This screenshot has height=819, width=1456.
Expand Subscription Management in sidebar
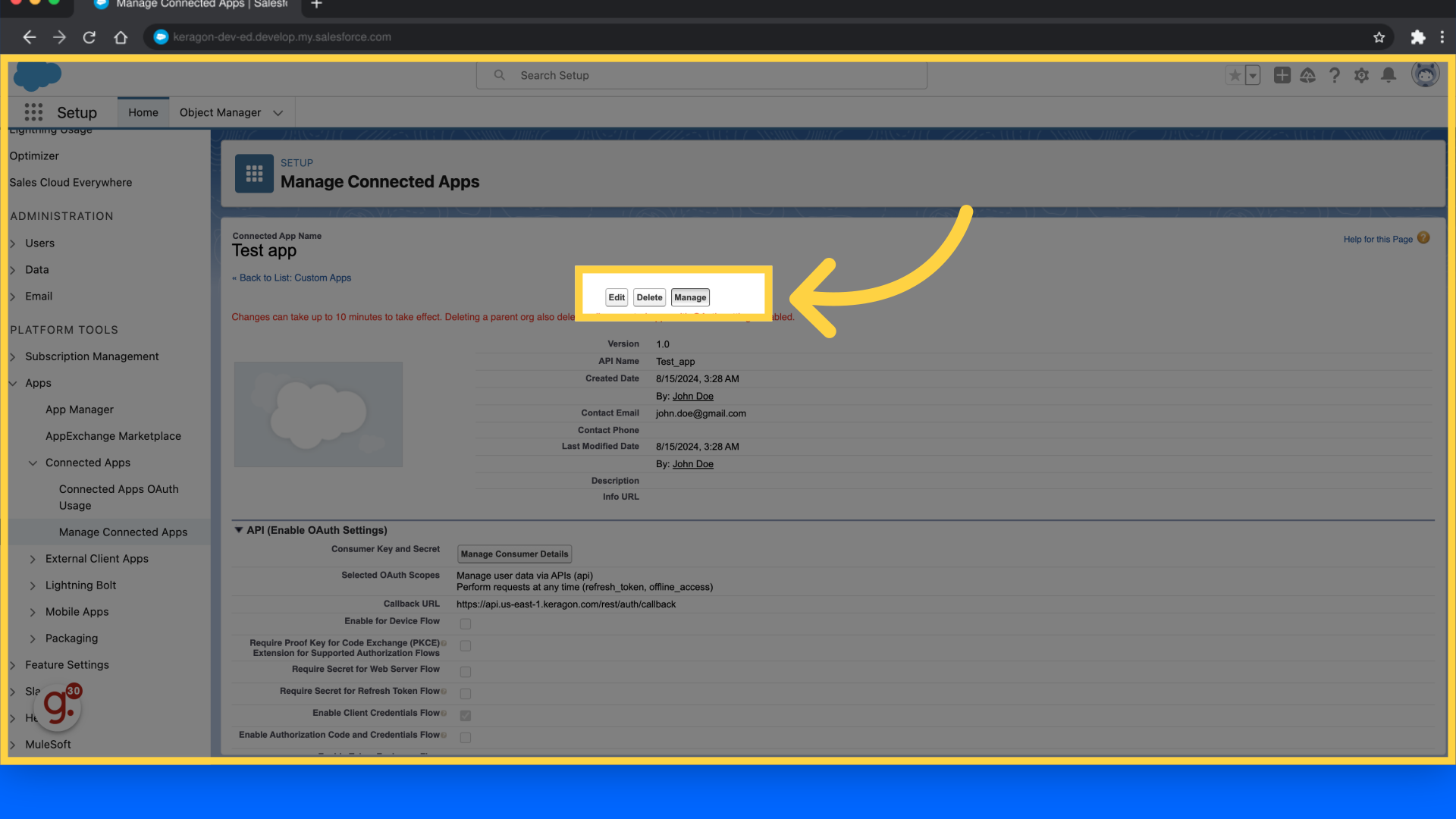pos(13,356)
